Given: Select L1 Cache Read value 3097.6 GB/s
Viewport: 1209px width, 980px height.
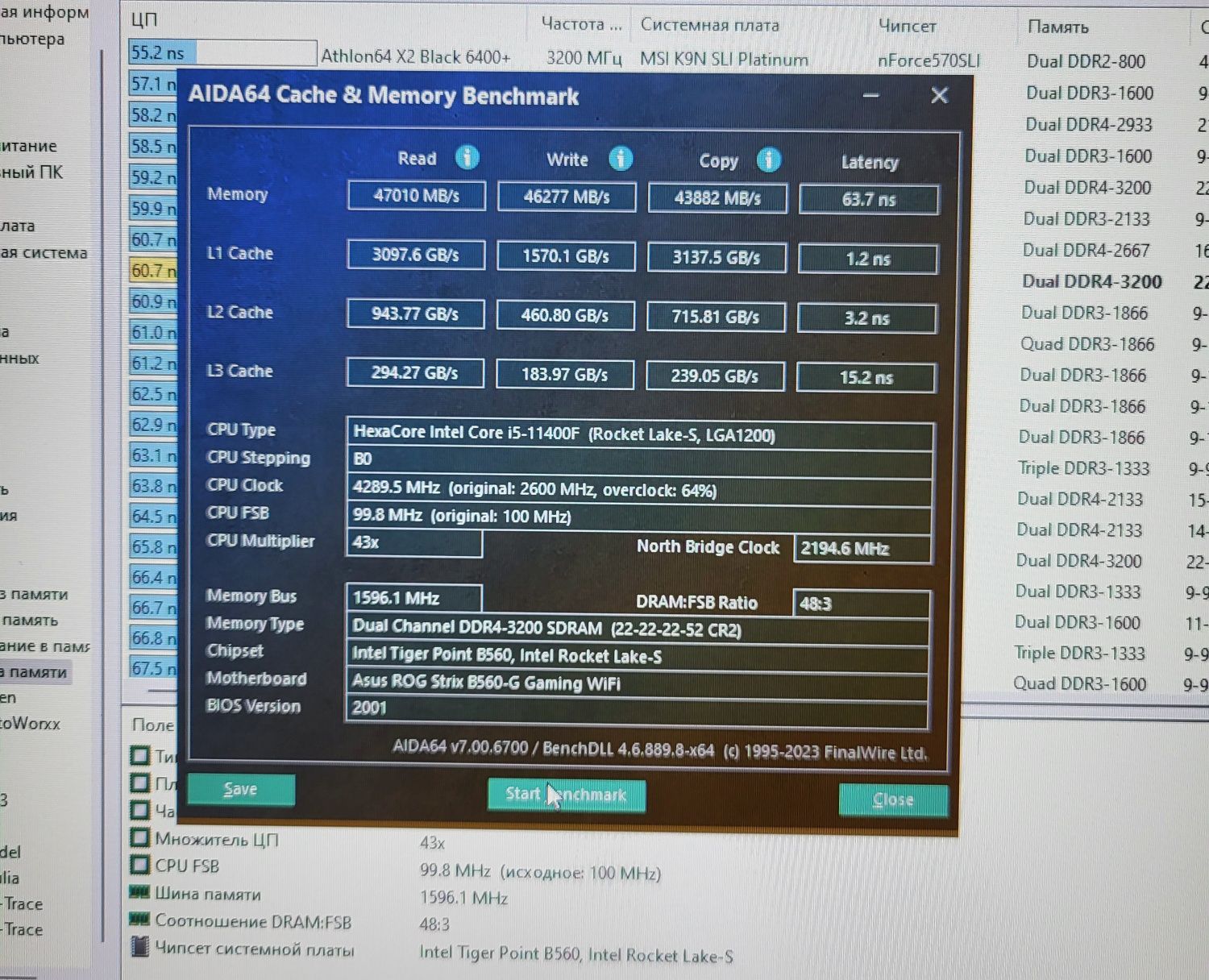Looking at the screenshot, I should (x=416, y=255).
